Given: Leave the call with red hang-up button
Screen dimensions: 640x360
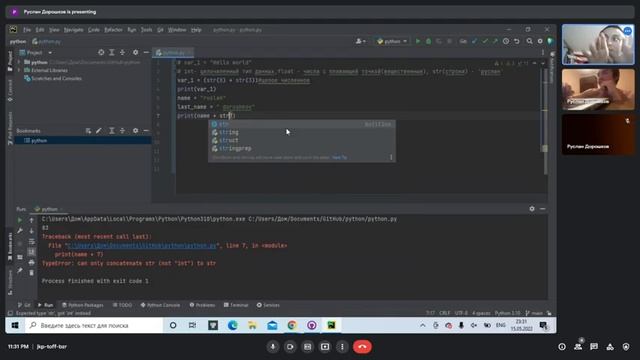Looking at the screenshot, I should [x=362, y=347].
